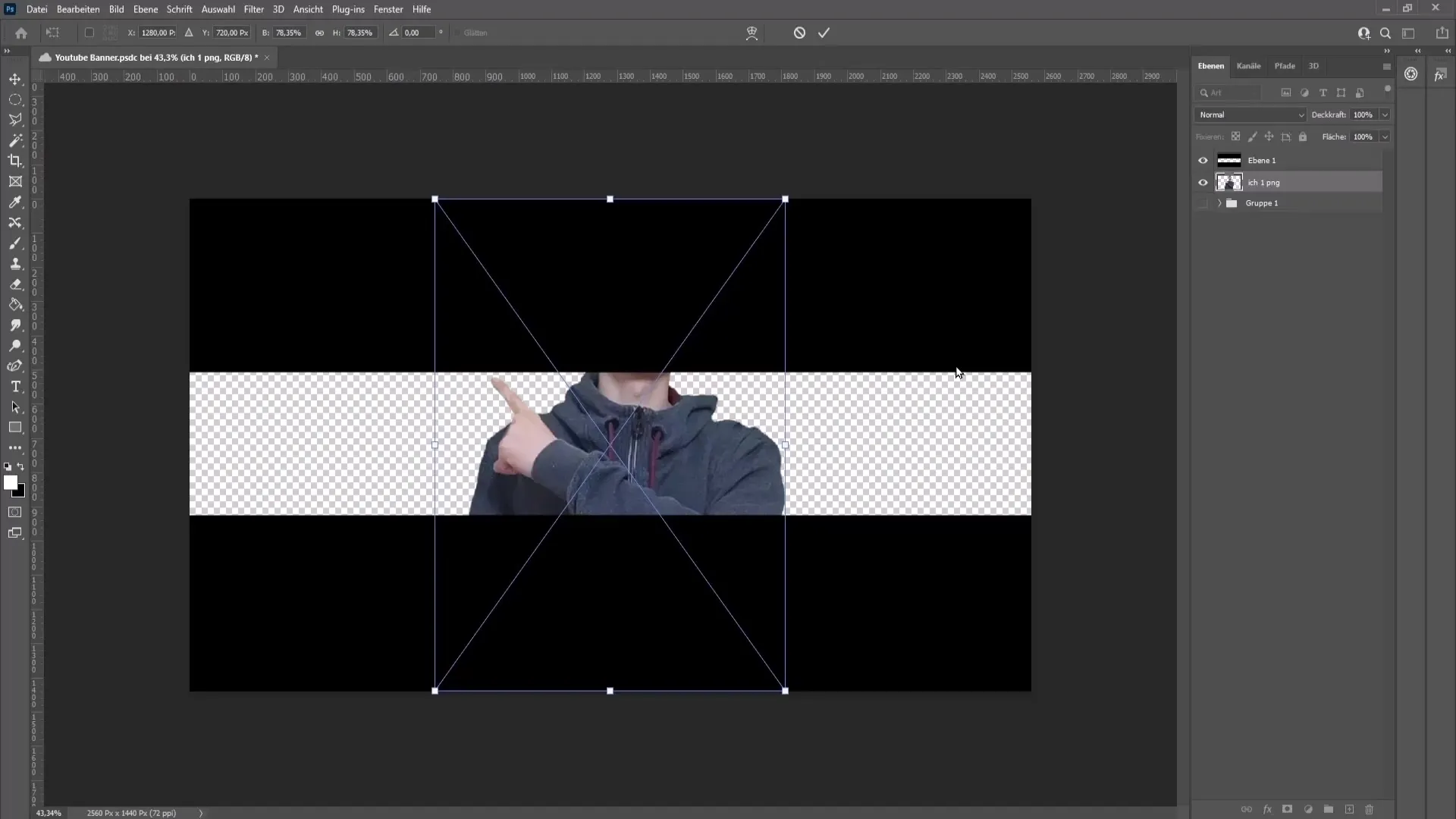Hide the ich 1 png layer
The height and width of the screenshot is (819, 1456).
click(1203, 183)
